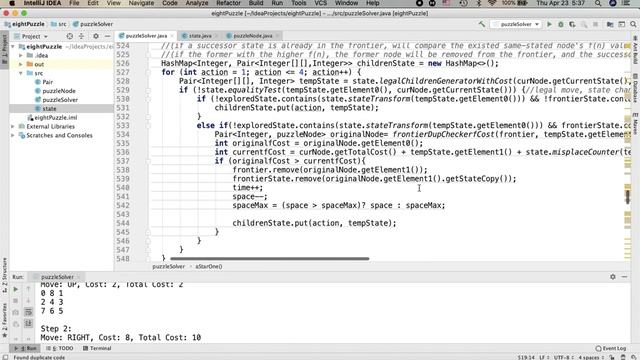Viewport: 640px width, 360px height.
Task: Open the Structure side tool window
Action: point(4,274)
